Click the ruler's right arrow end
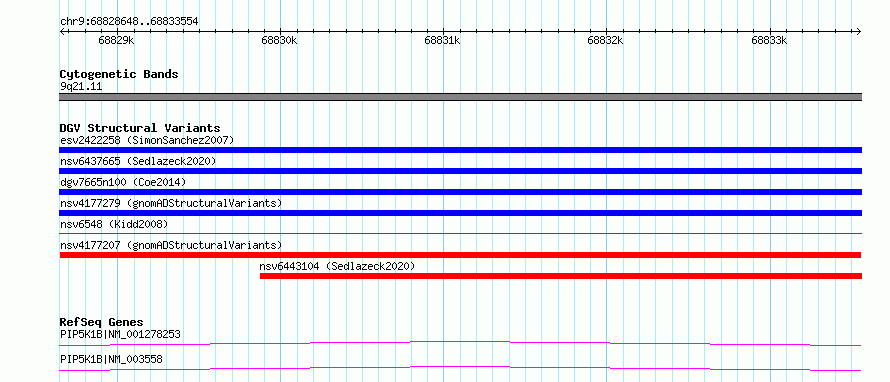 (859, 31)
